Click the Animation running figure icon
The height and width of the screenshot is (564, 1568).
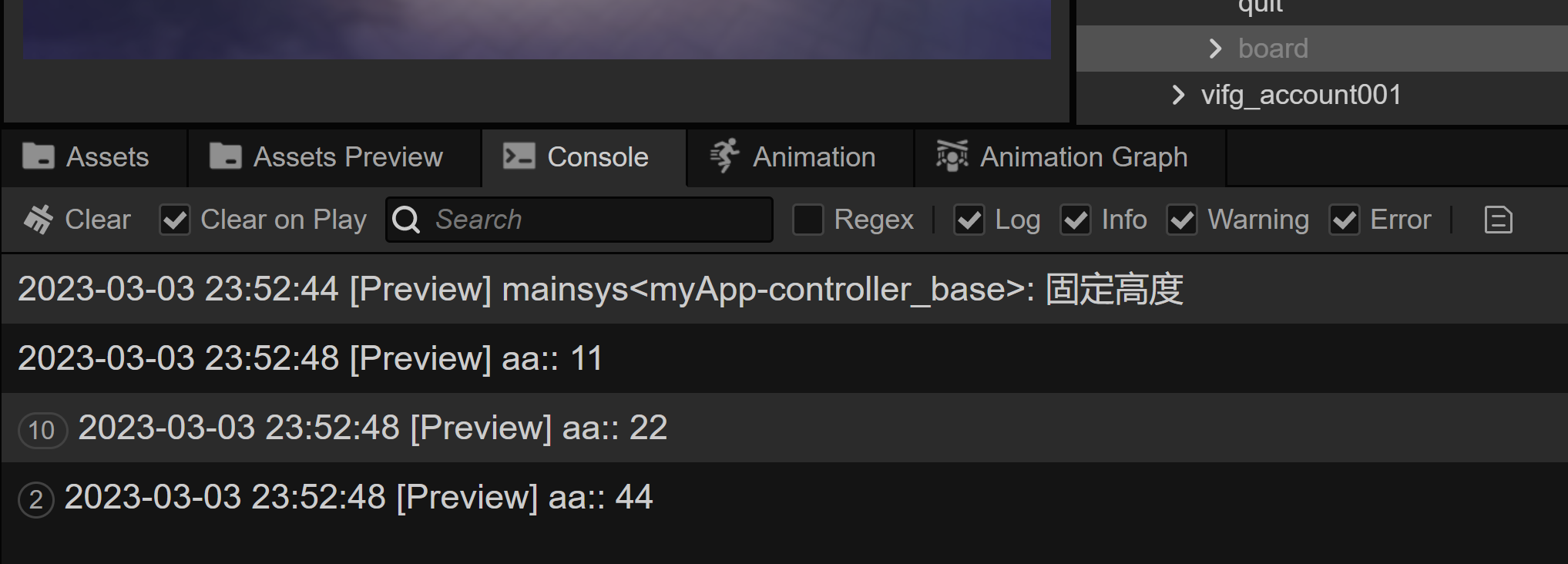point(724,156)
